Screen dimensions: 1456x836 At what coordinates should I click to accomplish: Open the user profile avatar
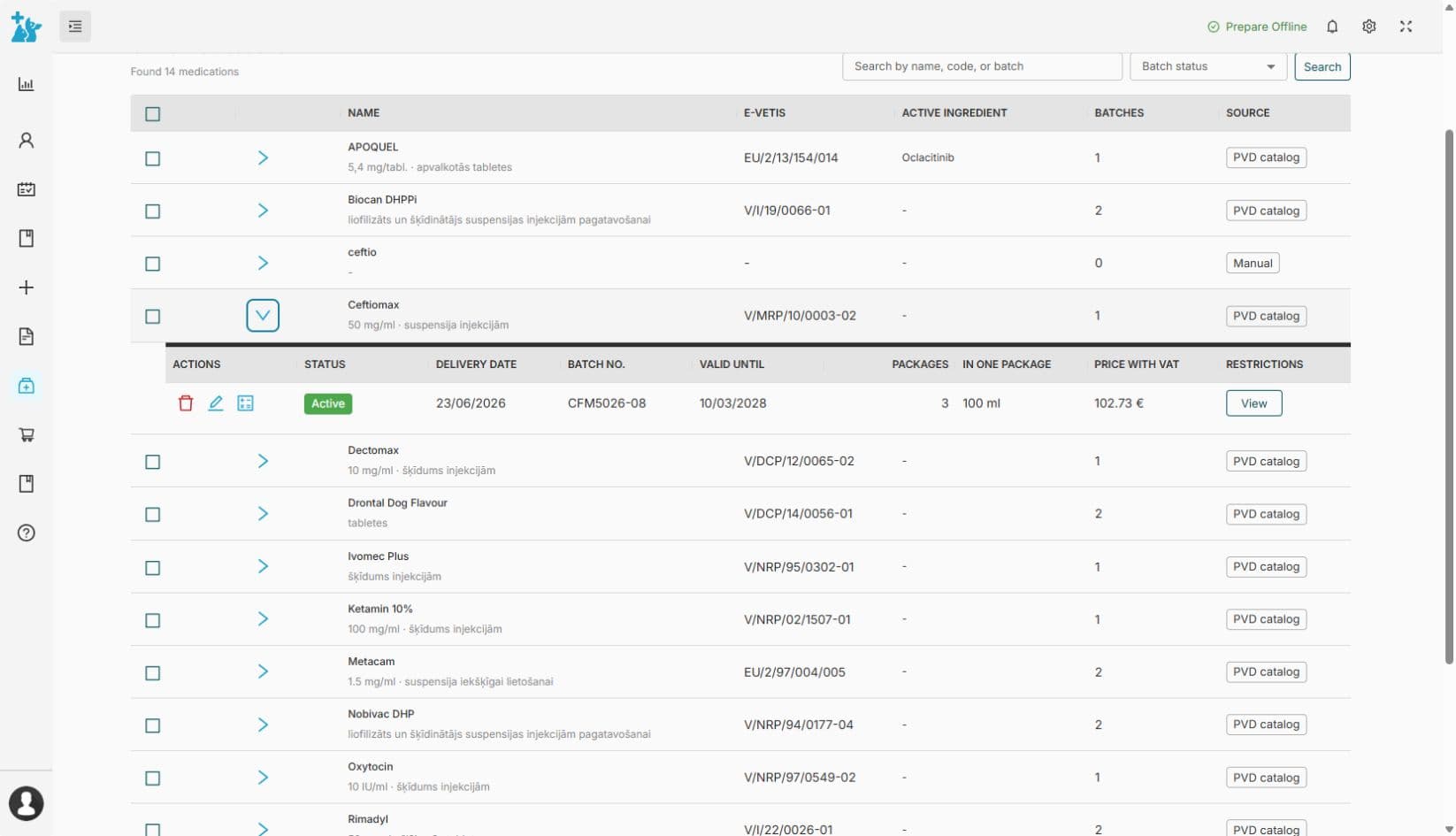(x=27, y=803)
